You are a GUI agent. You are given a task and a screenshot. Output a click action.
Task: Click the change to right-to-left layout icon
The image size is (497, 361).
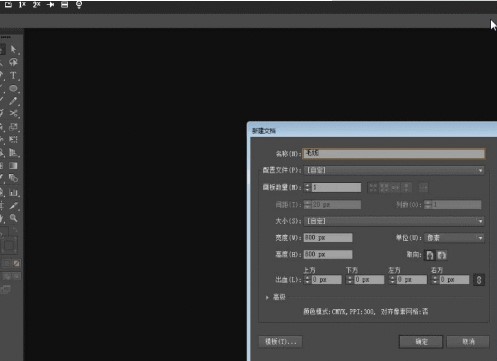(x=423, y=188)
